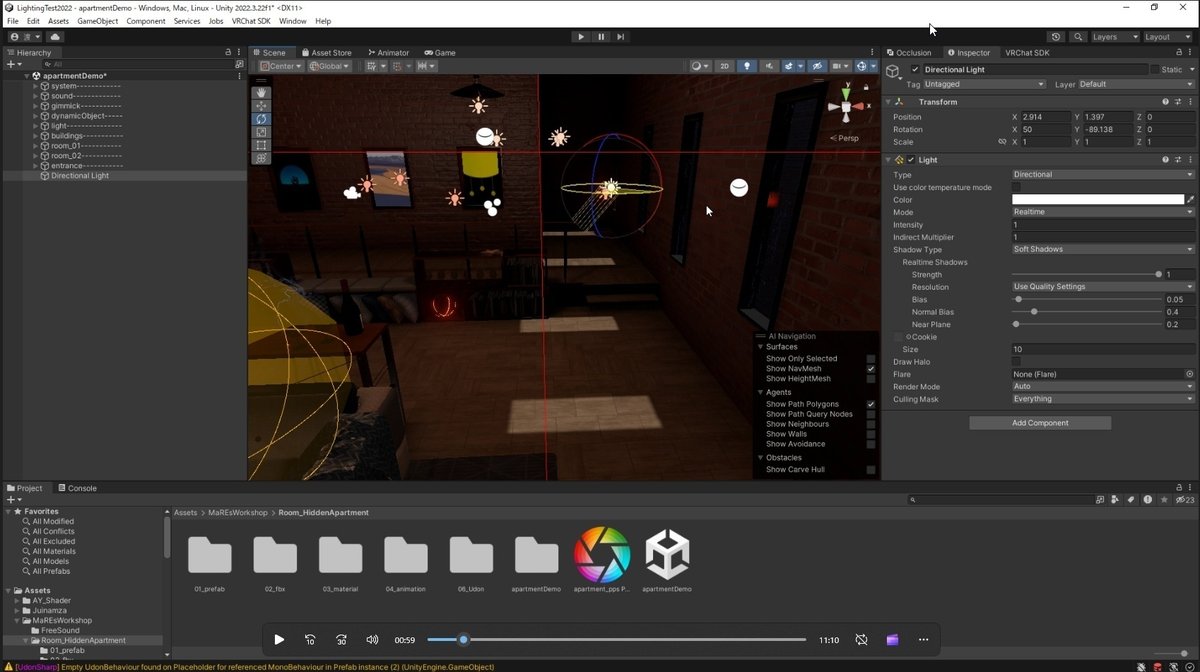Expand the room_01 hierarchy item

[x=35, y=146]
